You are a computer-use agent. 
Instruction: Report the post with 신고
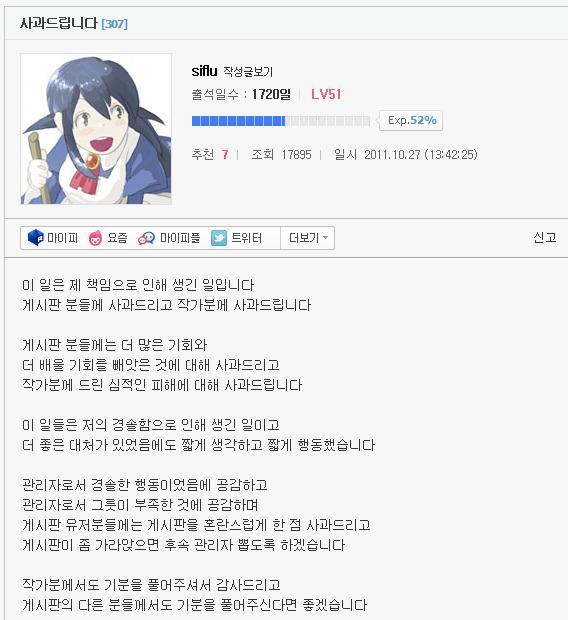tap(545, 237)
